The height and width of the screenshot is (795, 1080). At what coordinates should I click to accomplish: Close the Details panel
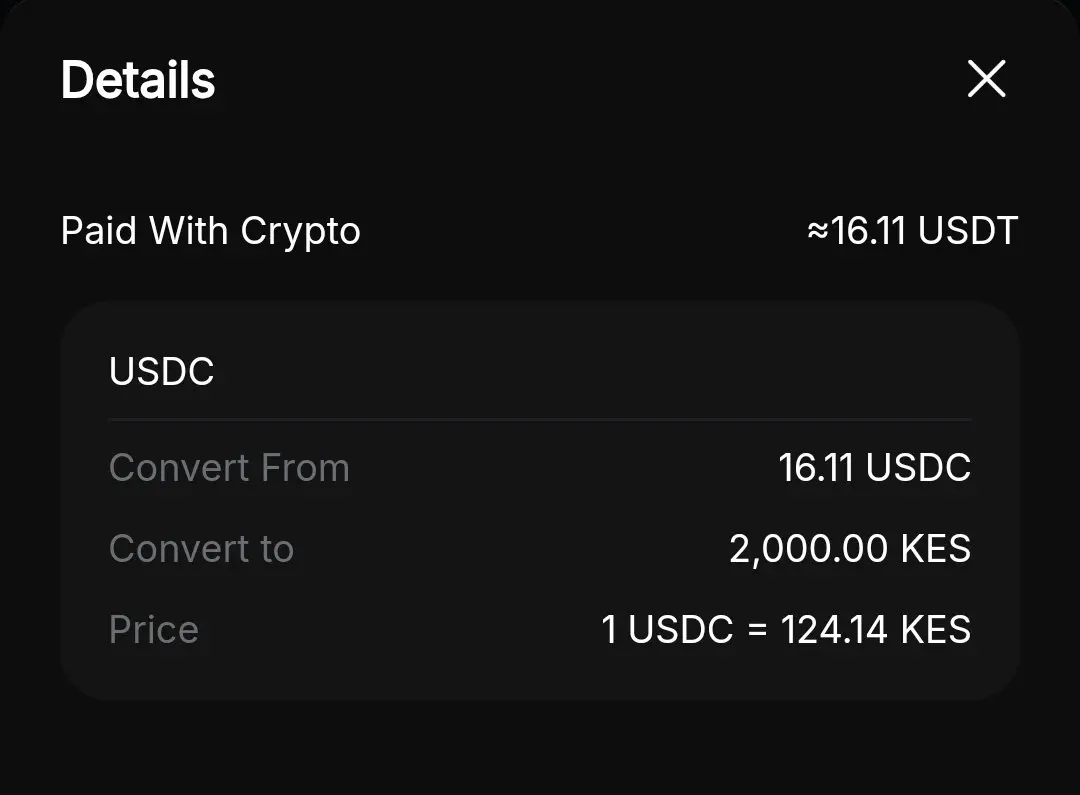click(x=986, y=79)
